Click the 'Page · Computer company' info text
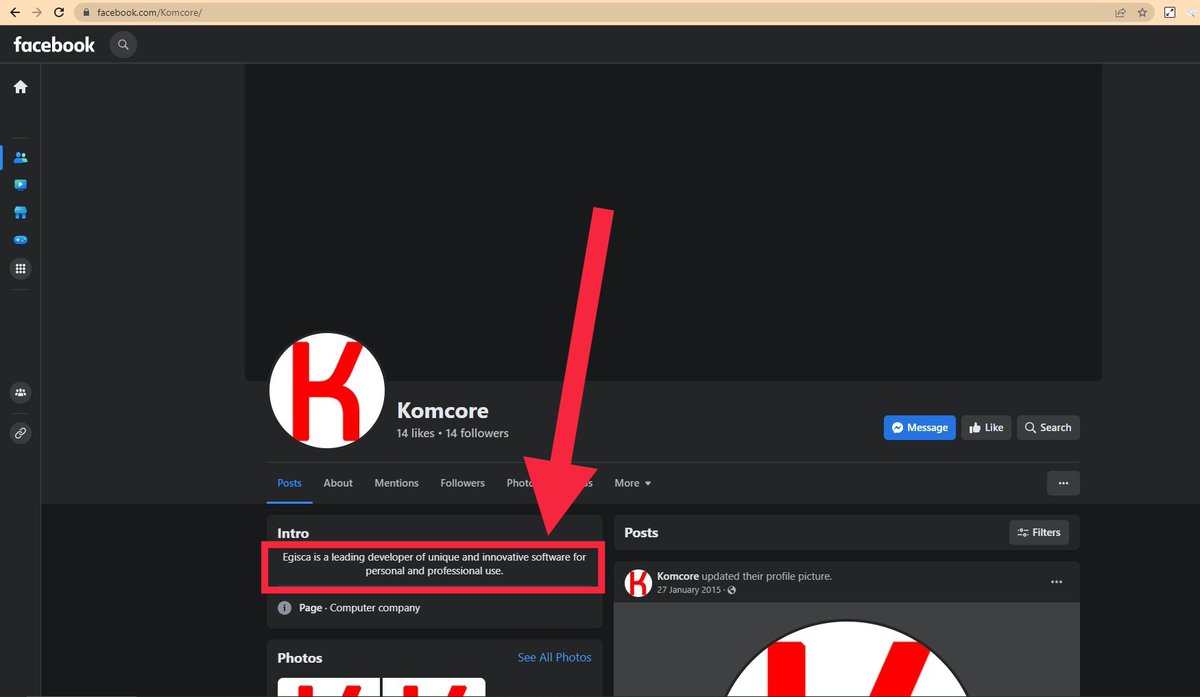 [x=359, y=608]
